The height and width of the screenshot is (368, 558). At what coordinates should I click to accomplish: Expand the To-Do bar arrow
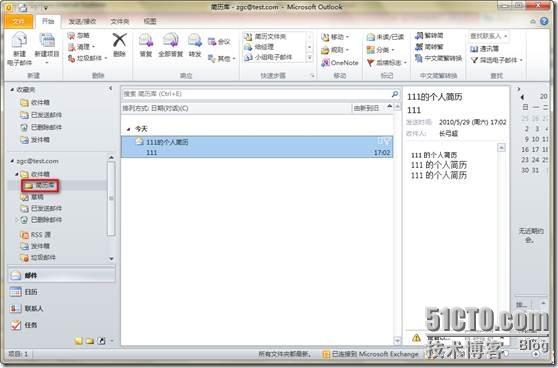(x=518, y=89)
